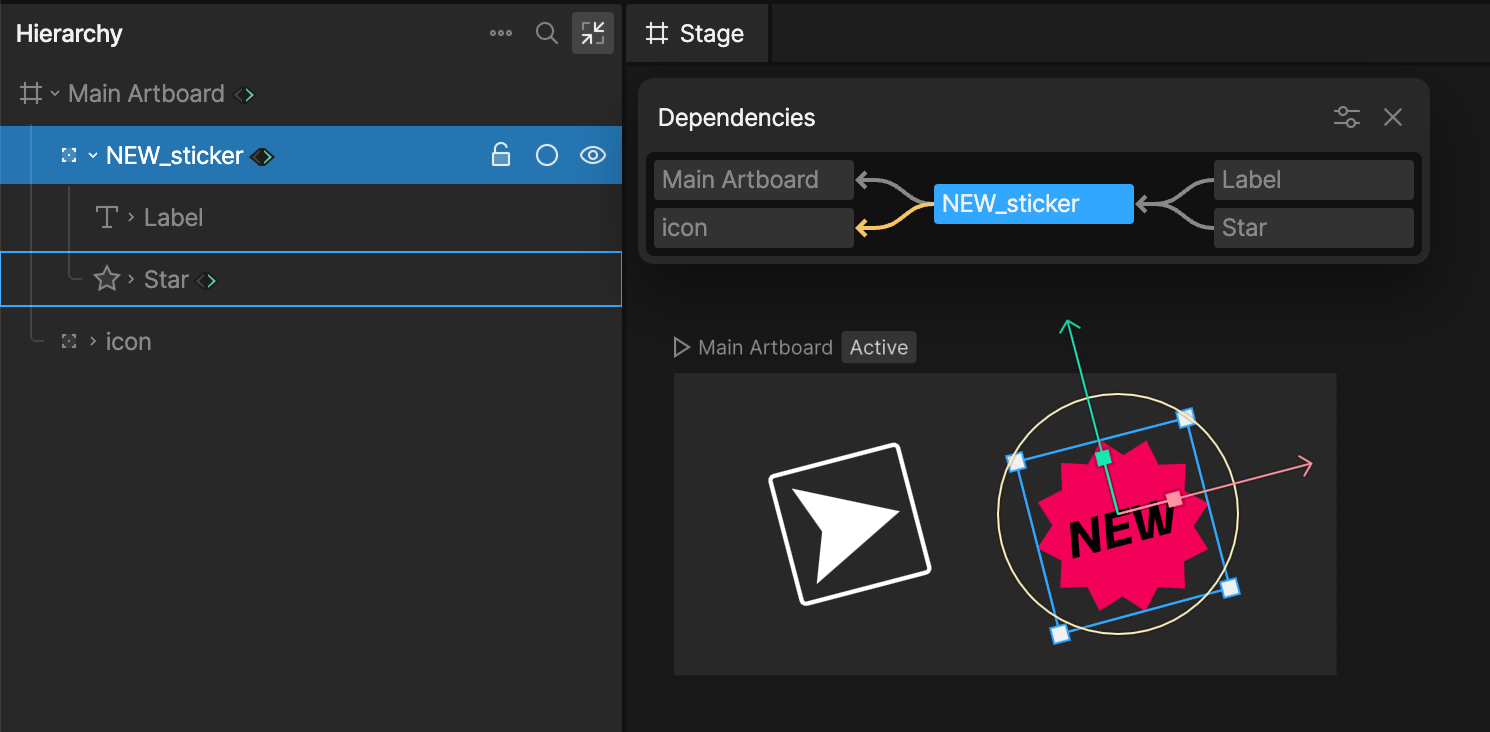Switch to the Stage tab
This screenshot has height=732, width=1490.
(x=697, y=33)
